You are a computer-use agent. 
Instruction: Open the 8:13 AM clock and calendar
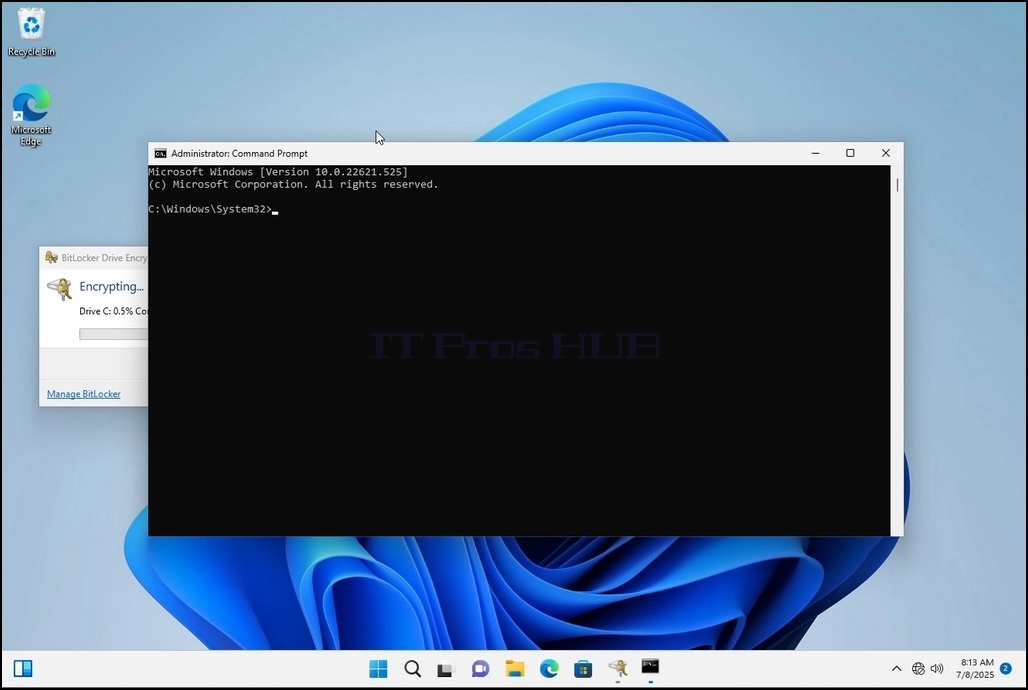(x=975, y=668)
